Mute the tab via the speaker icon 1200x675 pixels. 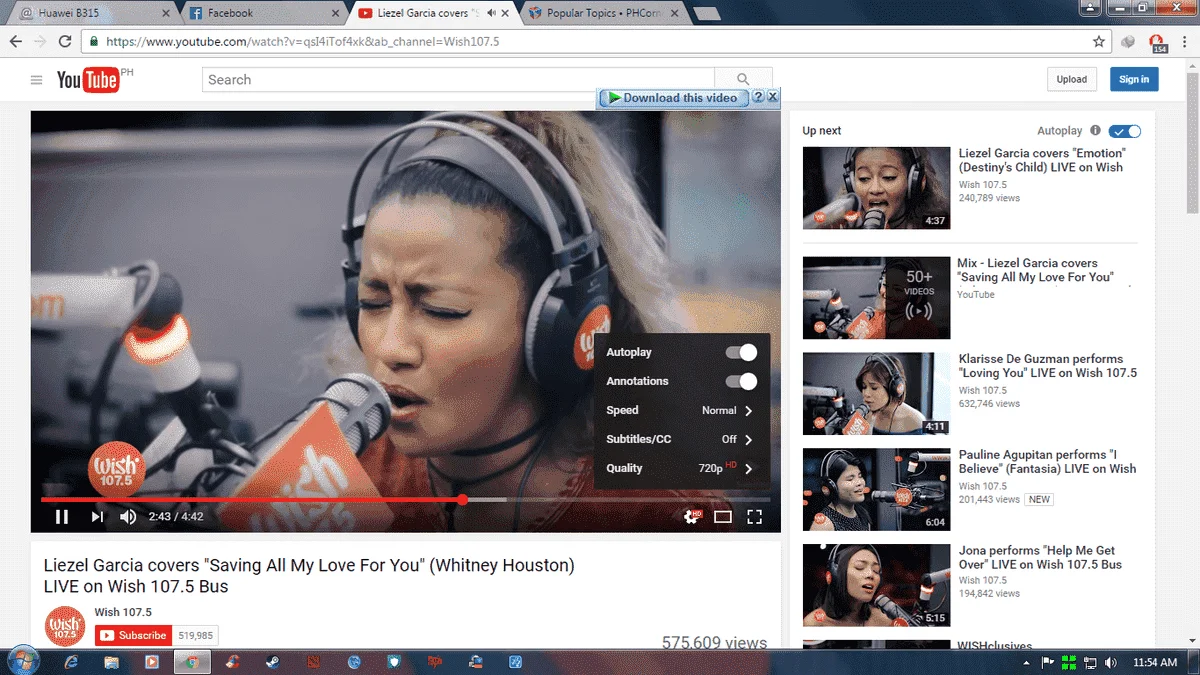coord(491,13)
